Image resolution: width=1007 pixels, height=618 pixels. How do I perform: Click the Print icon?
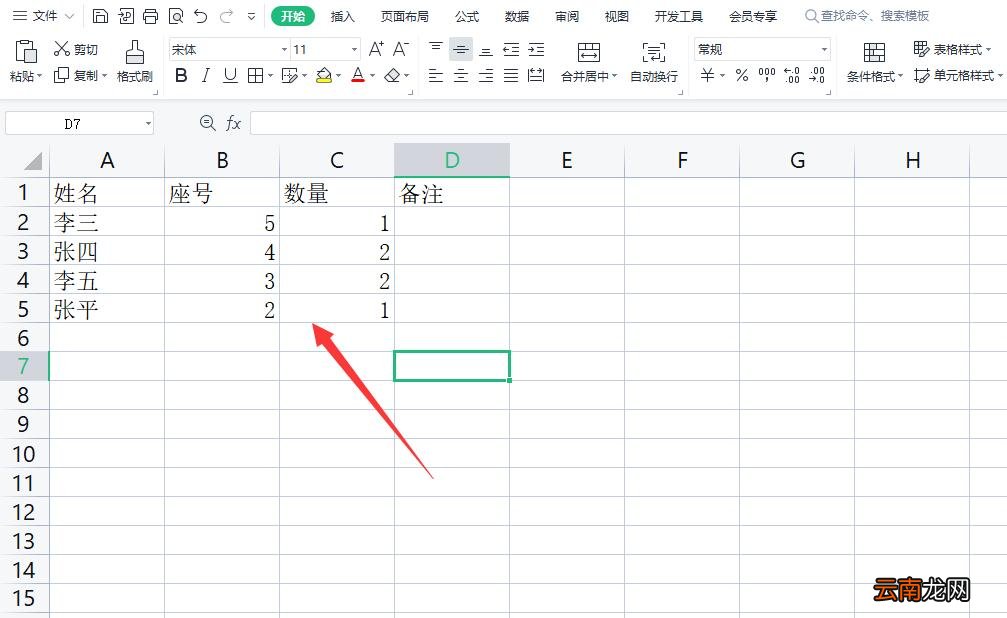(150, 16)
